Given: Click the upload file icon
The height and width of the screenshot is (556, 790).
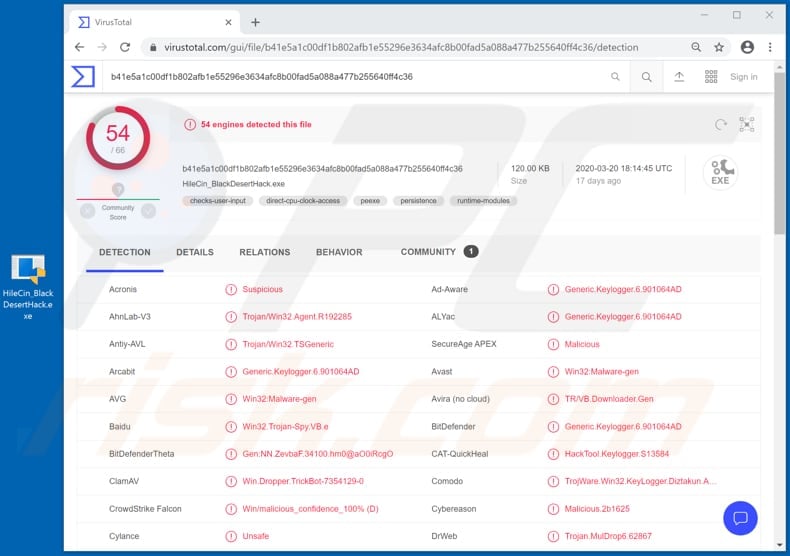Looking at the screenshot, I should 679,77.
